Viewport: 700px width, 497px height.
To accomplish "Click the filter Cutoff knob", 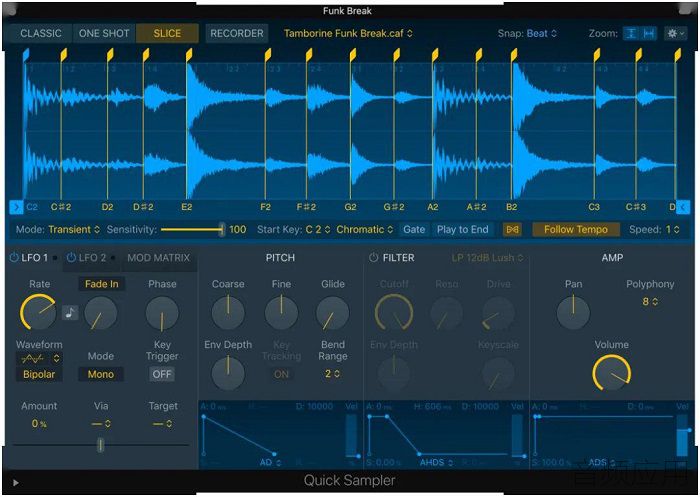I will [x=394, y=312].
